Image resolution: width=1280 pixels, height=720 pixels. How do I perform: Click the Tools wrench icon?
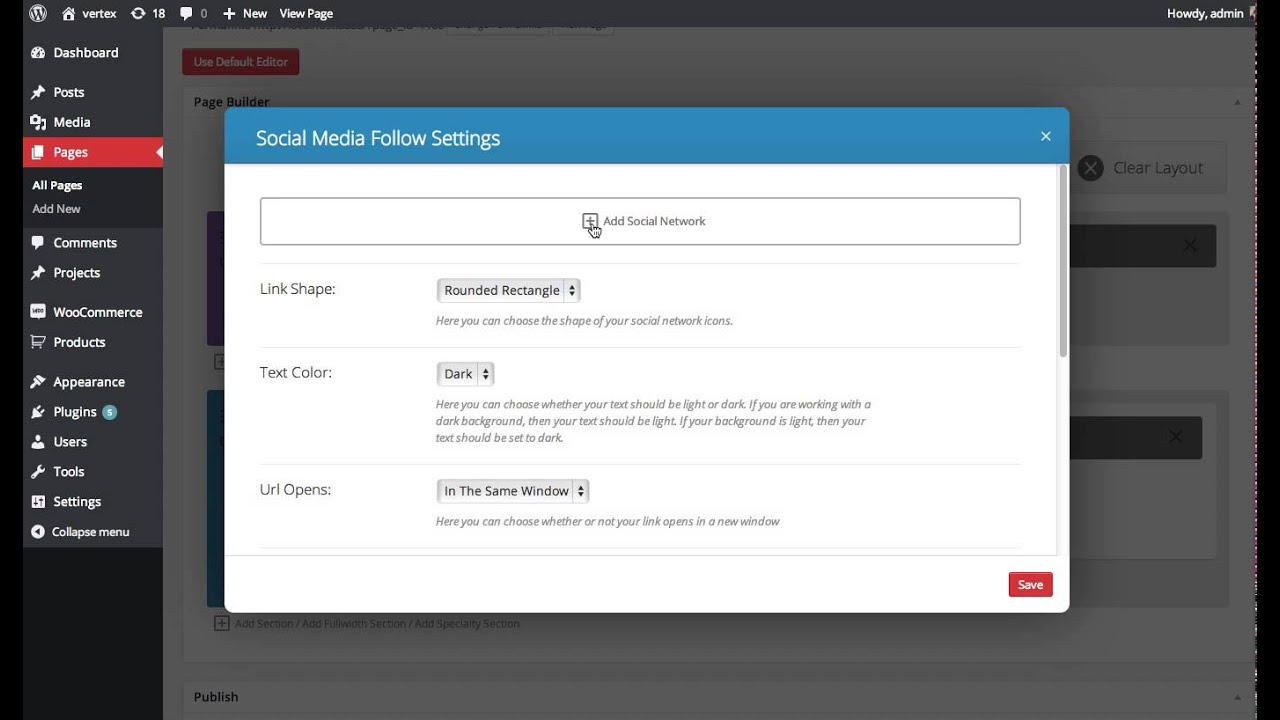pos(38,472)
